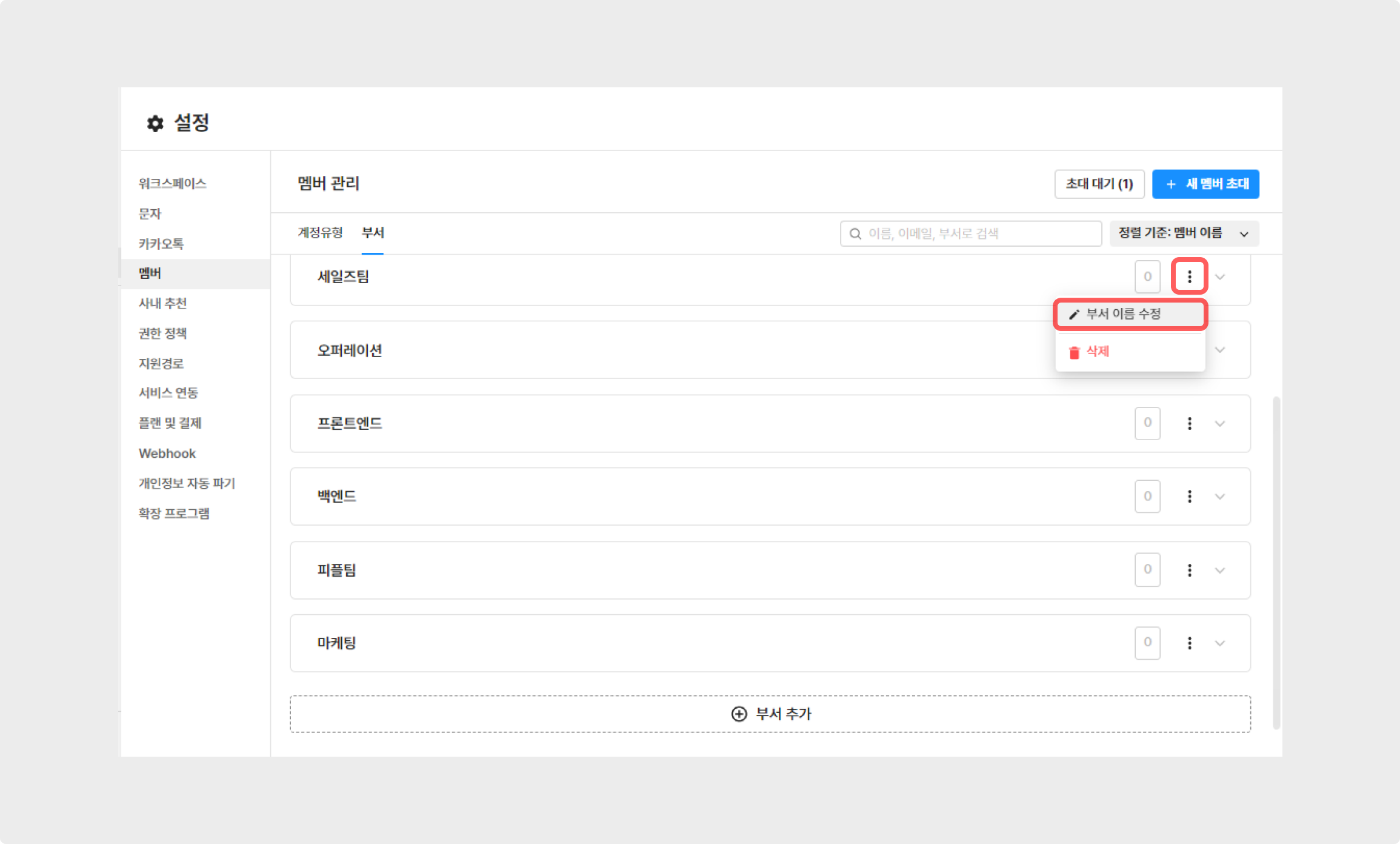Expand the 마케팅 department chevron
The height and width of the screenshot is (844, 1400).
point(1220,643)
